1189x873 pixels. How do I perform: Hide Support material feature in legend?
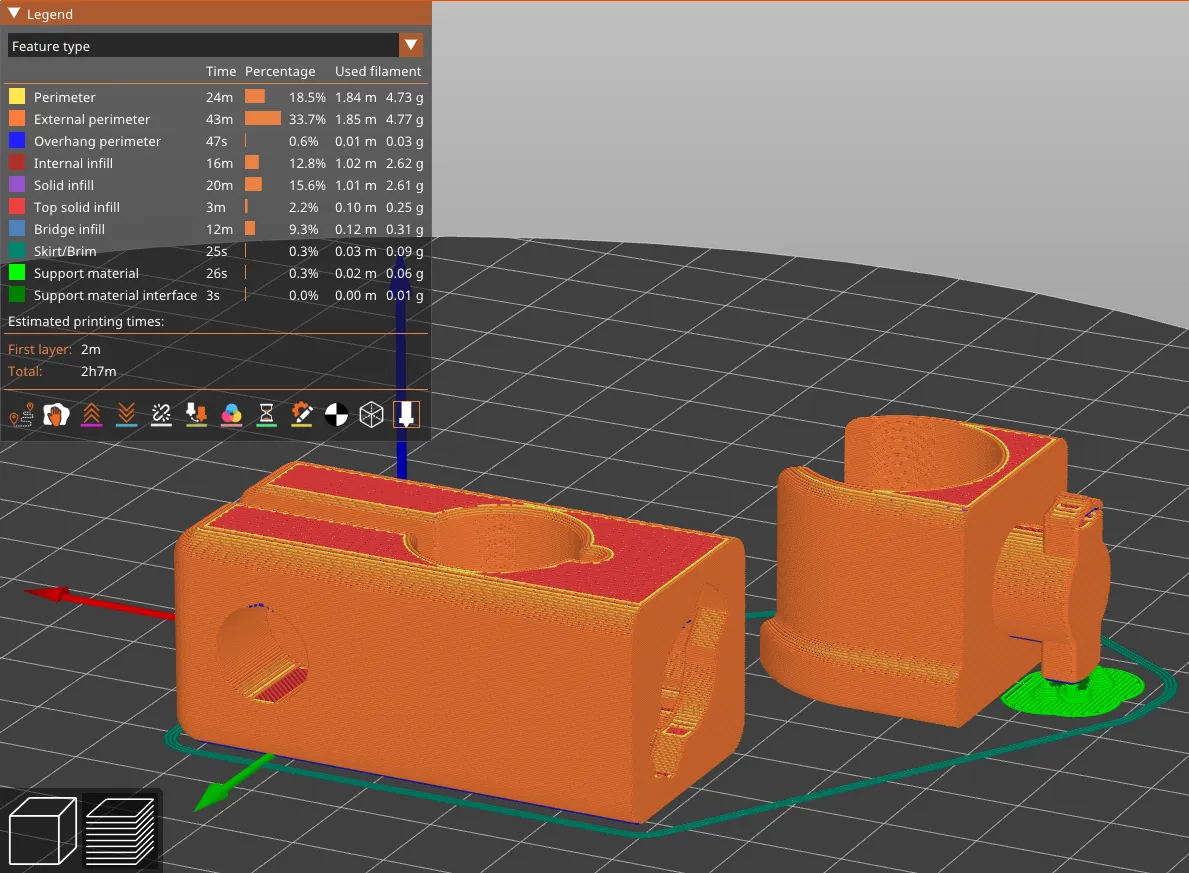(x=86, y=273)
